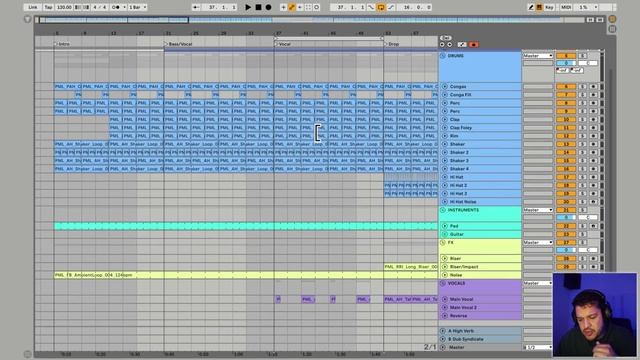Collapse the FX group track
This screenshot has height=360, width=640.
[443, 242]
